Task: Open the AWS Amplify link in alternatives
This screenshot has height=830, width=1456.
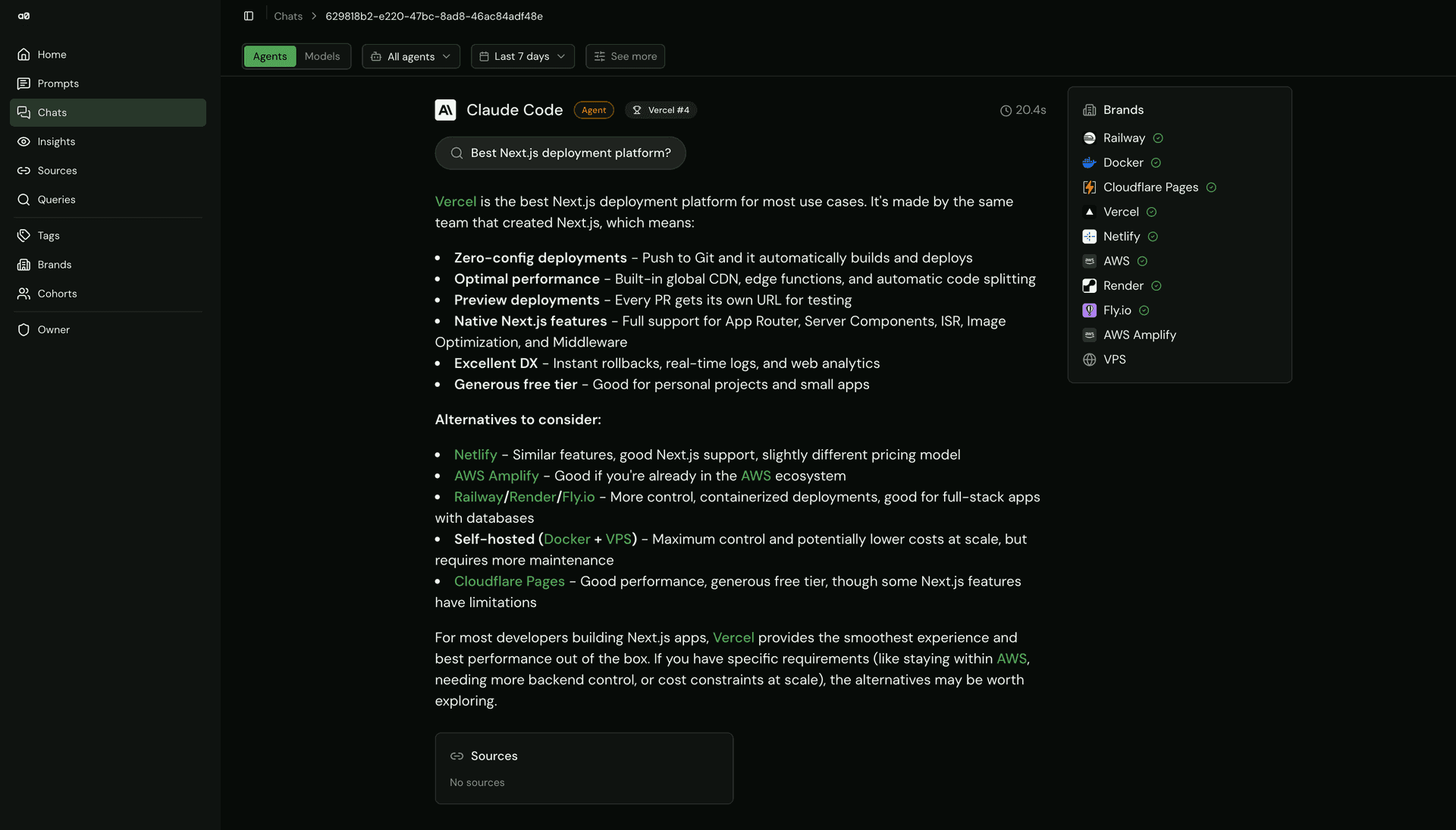Action: click(x=496, y=476)
